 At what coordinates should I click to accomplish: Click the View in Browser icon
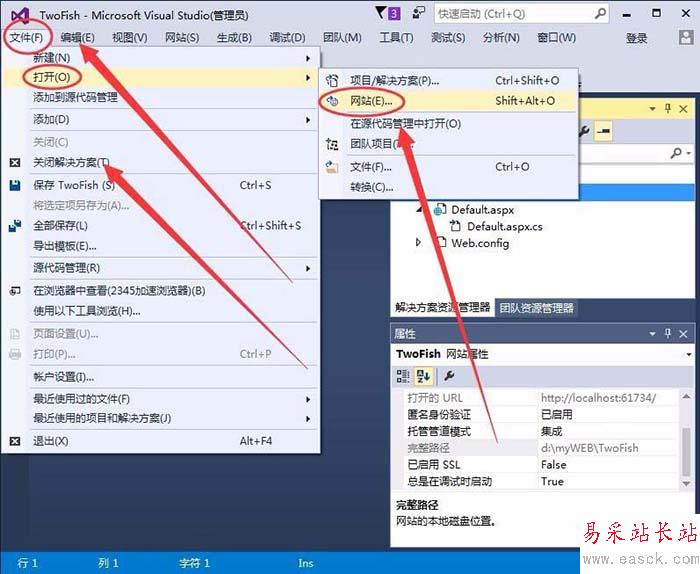click(x=15, y=291)
